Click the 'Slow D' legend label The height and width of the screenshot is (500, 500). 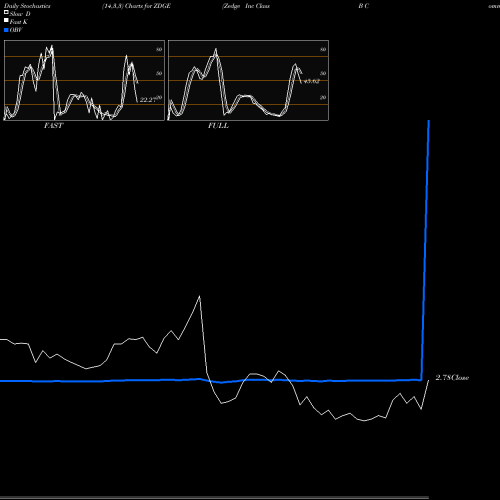[x=20, y=14]
